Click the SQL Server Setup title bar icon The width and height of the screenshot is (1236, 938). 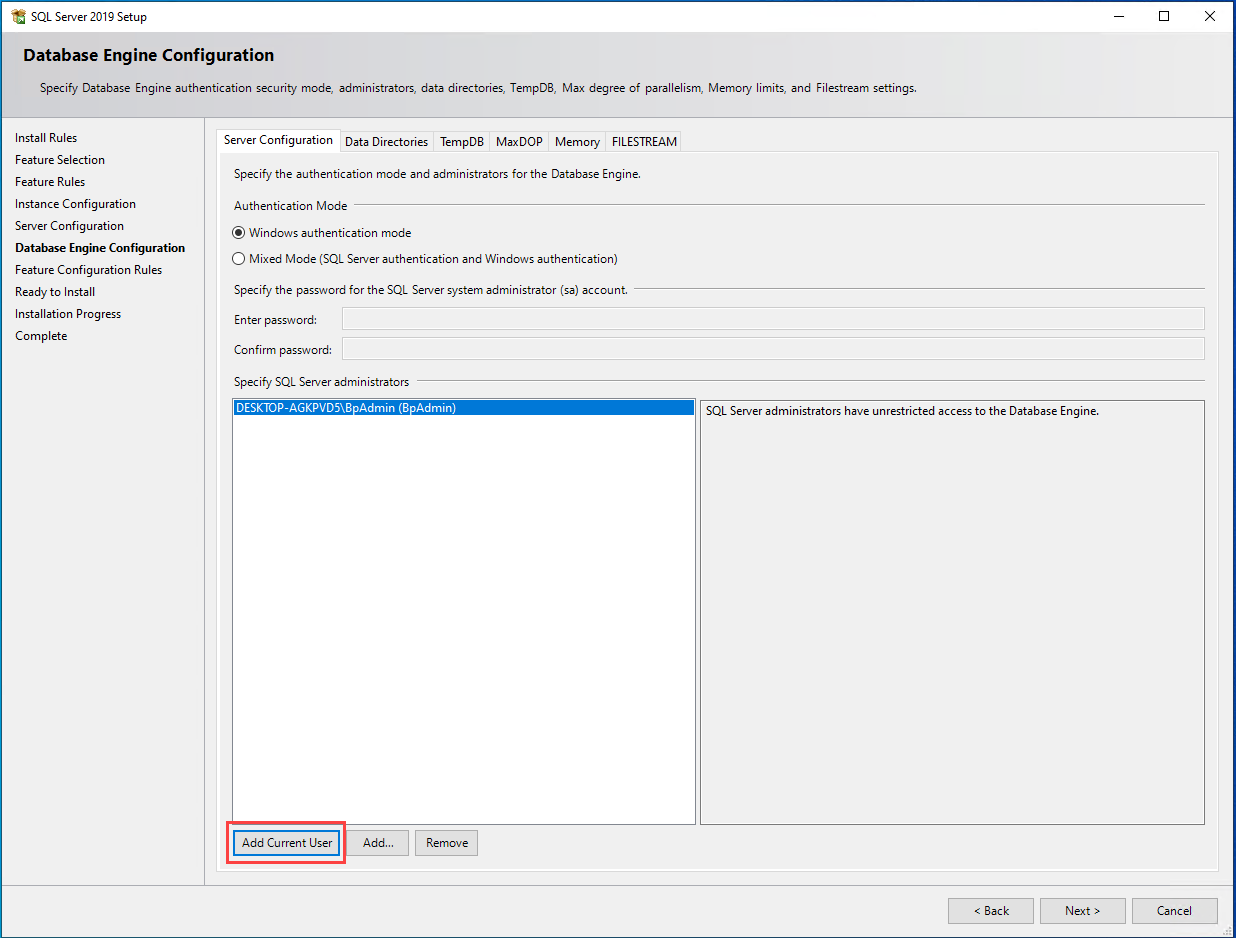18,16
